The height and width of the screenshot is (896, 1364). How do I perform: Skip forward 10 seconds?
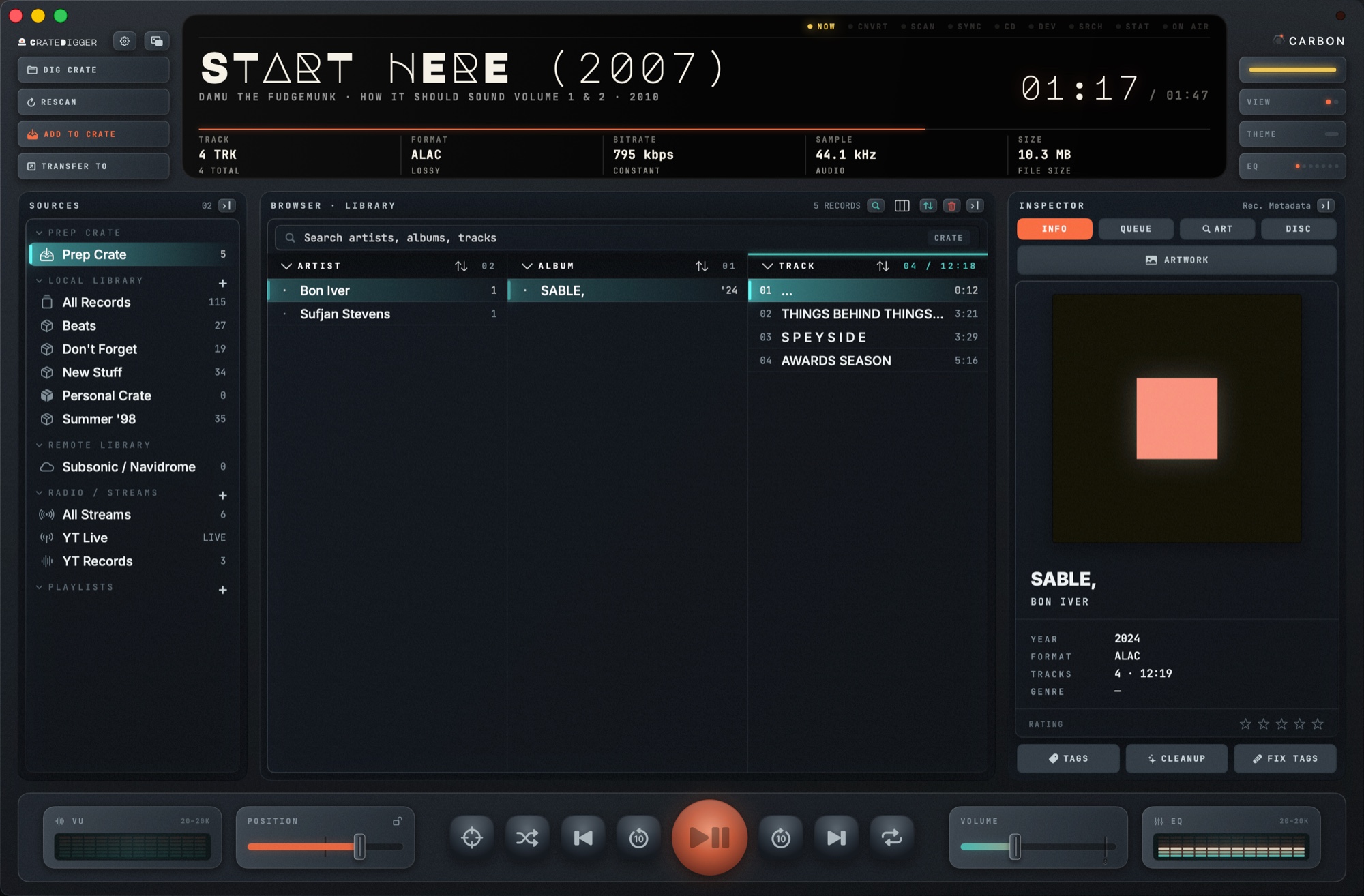click(x=781, y=837)
